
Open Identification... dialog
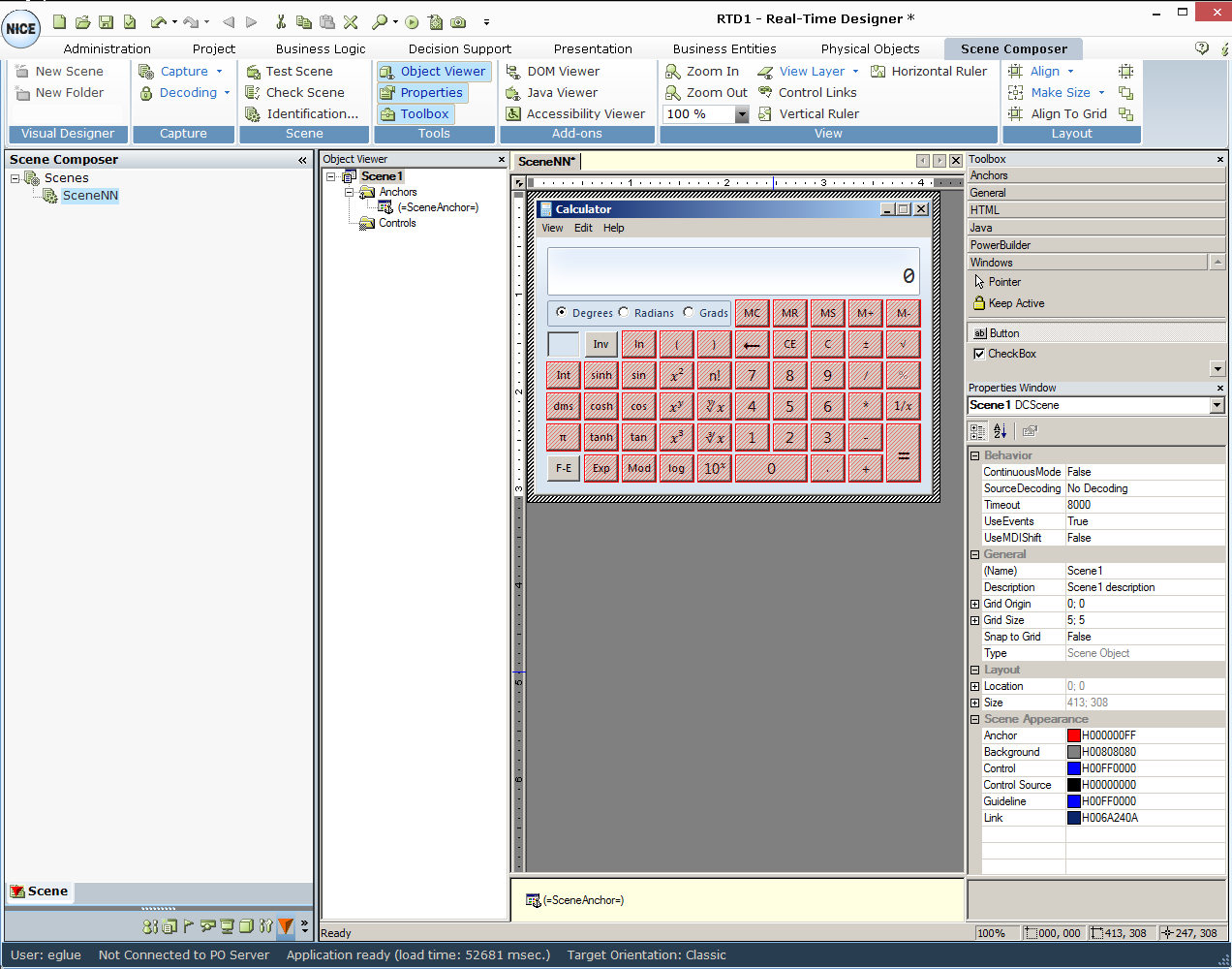[x=302, y=113]
